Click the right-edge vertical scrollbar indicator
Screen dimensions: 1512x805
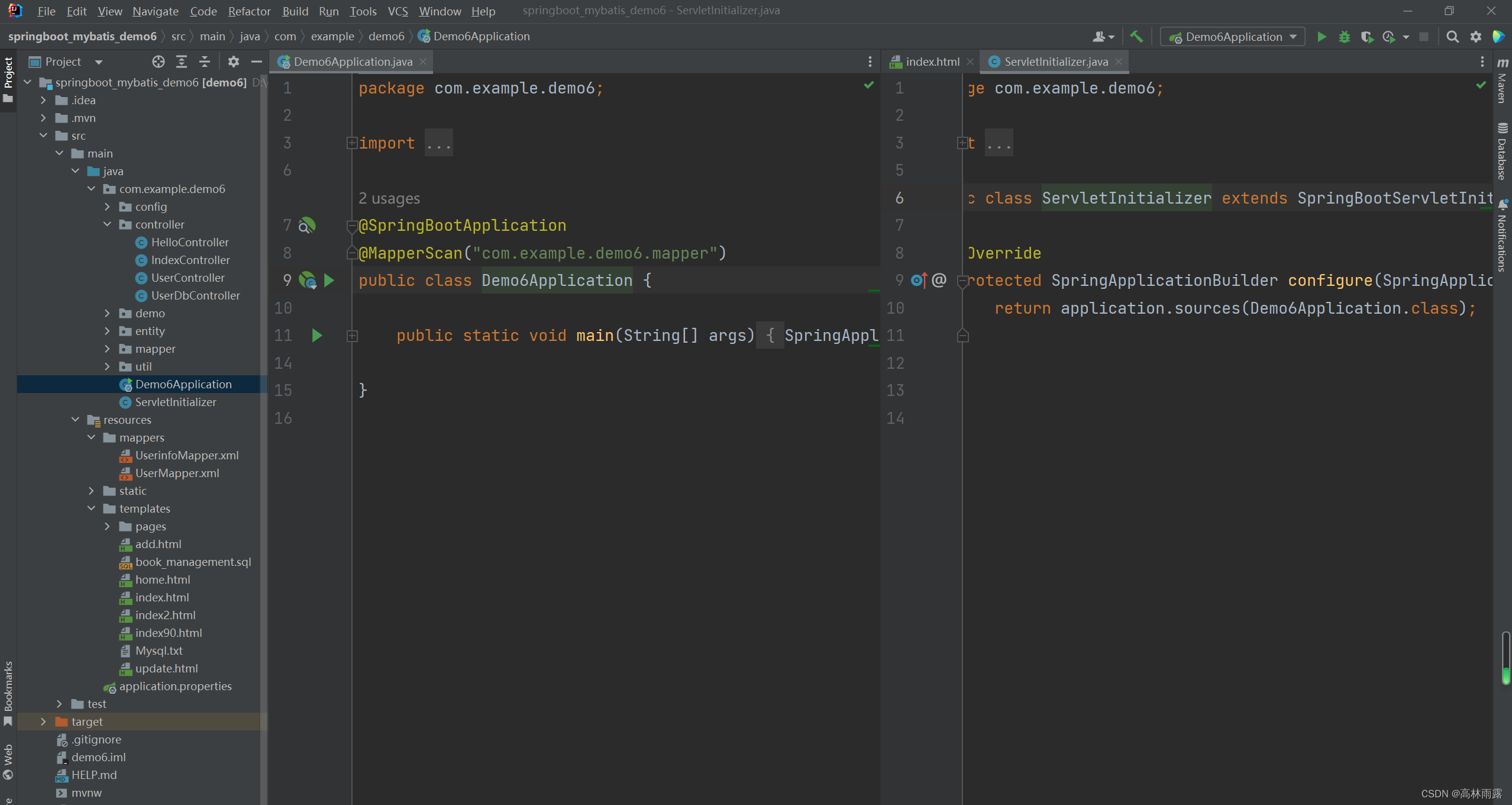(1505, 657)
